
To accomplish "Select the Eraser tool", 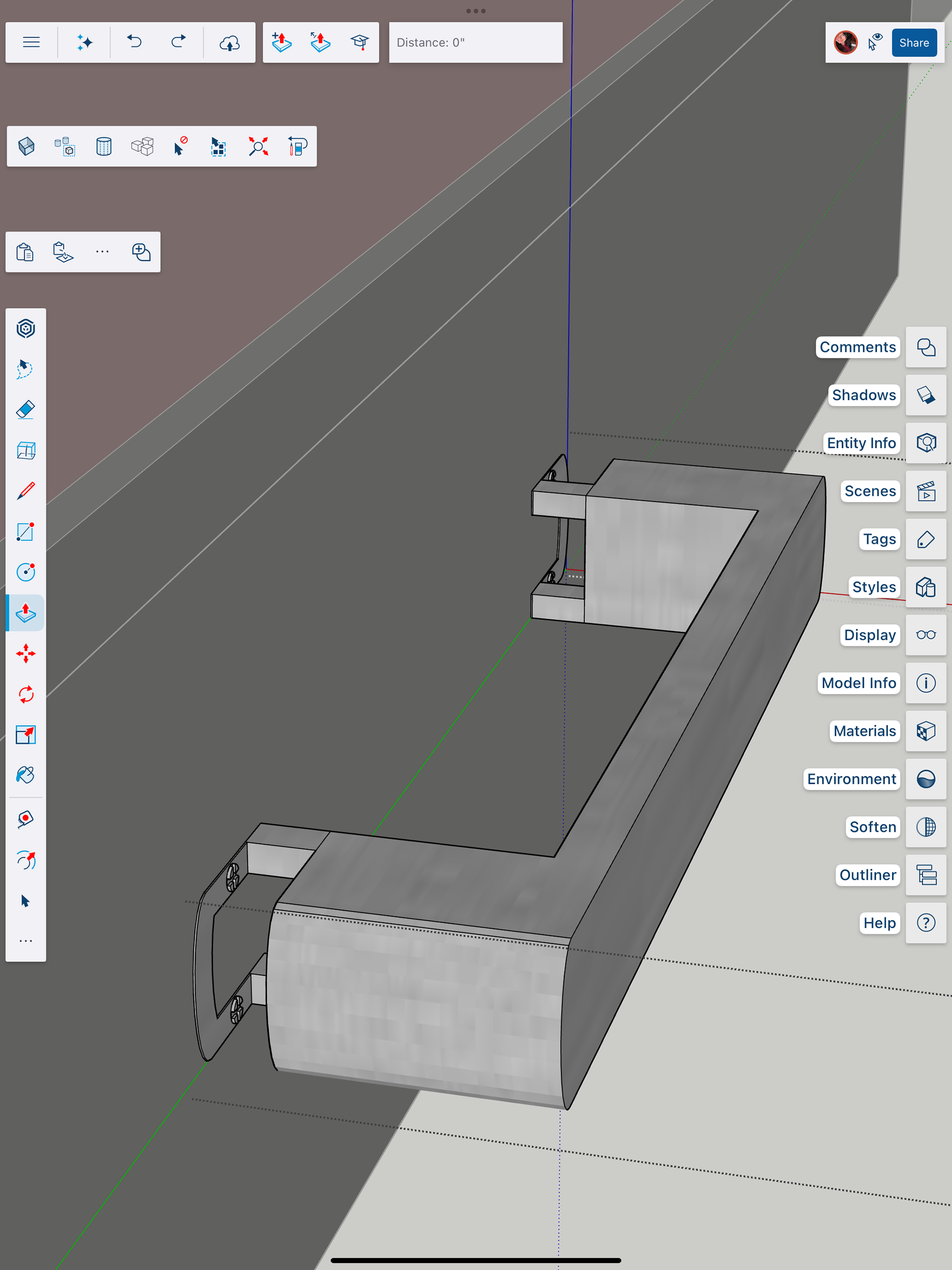I will [26, 410].
